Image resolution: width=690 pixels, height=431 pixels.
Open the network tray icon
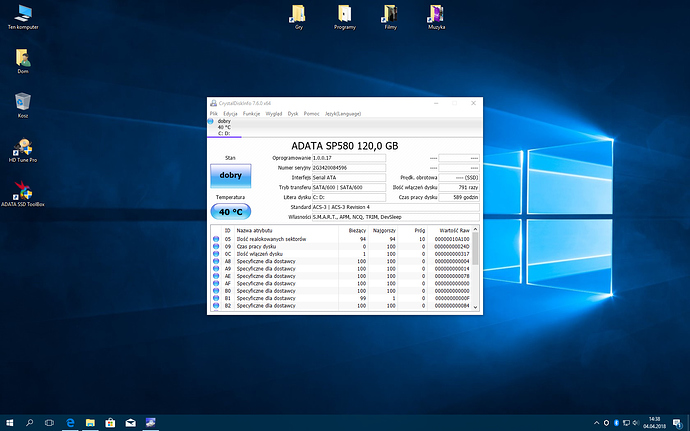coord(626,423)
